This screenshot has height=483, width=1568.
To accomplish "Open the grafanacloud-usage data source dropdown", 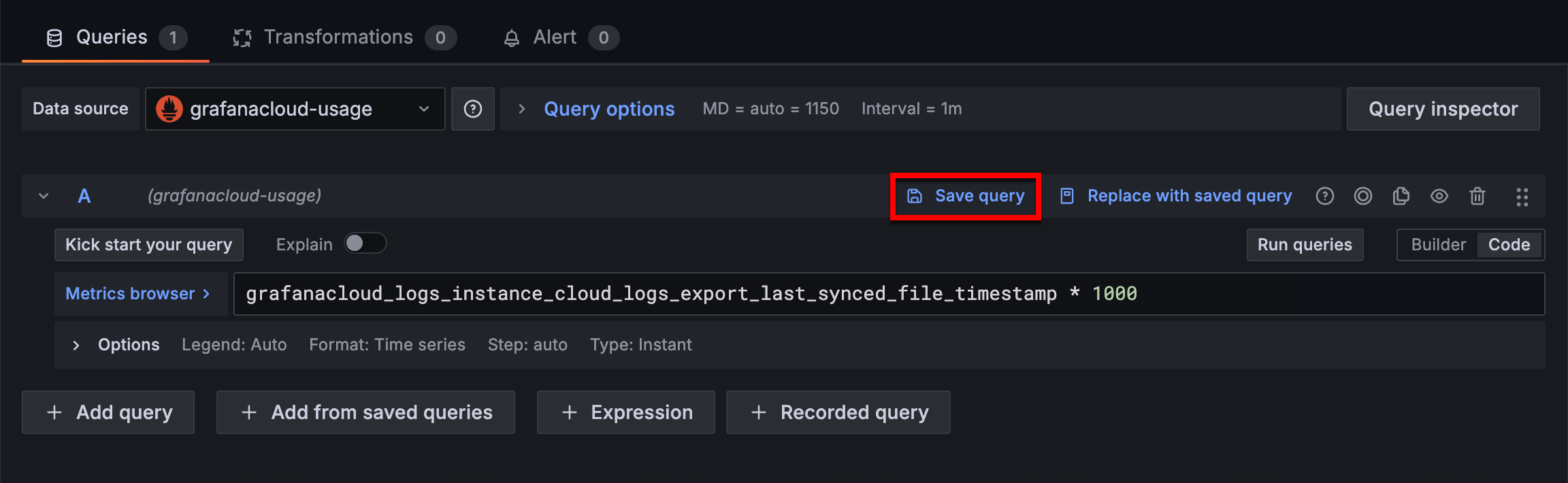I will [295, 109].
